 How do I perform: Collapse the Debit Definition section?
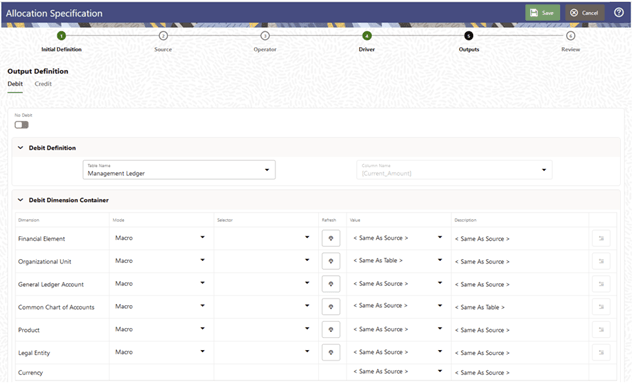point(21,148)
